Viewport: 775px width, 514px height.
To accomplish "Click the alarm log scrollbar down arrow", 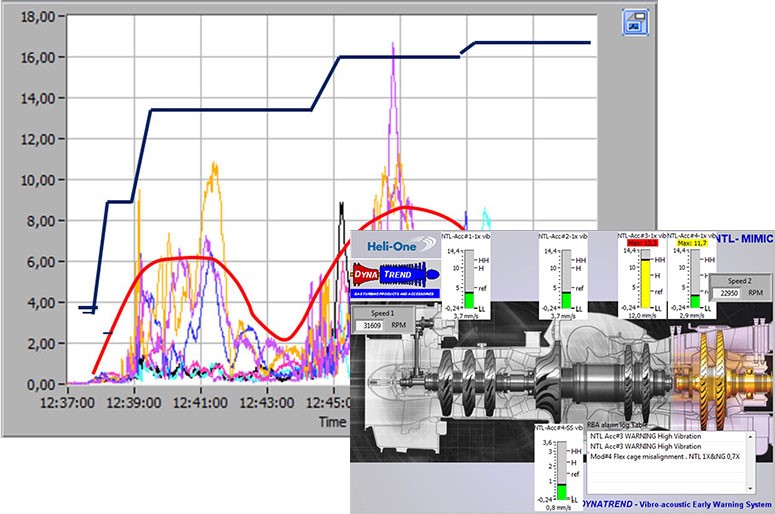I will (x=750, y=488).
